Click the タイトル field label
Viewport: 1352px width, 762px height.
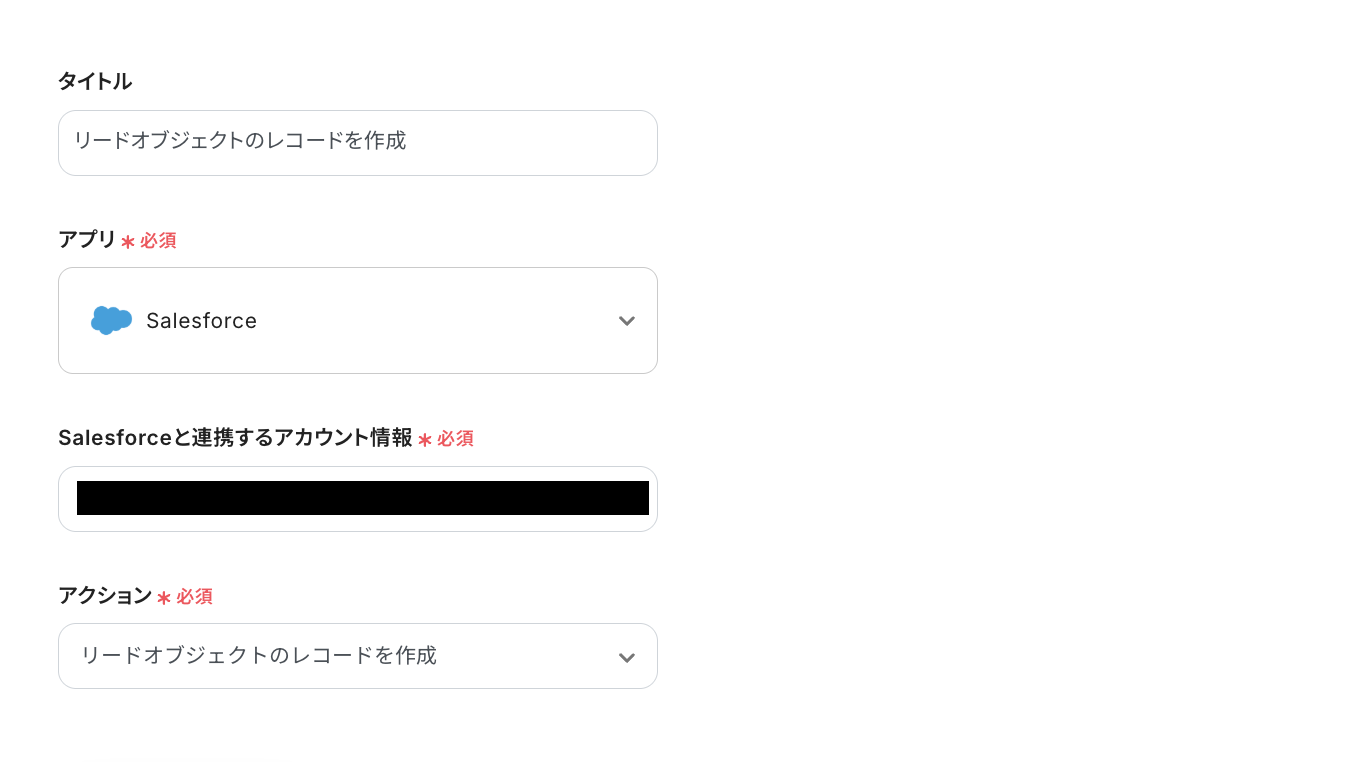95,81
